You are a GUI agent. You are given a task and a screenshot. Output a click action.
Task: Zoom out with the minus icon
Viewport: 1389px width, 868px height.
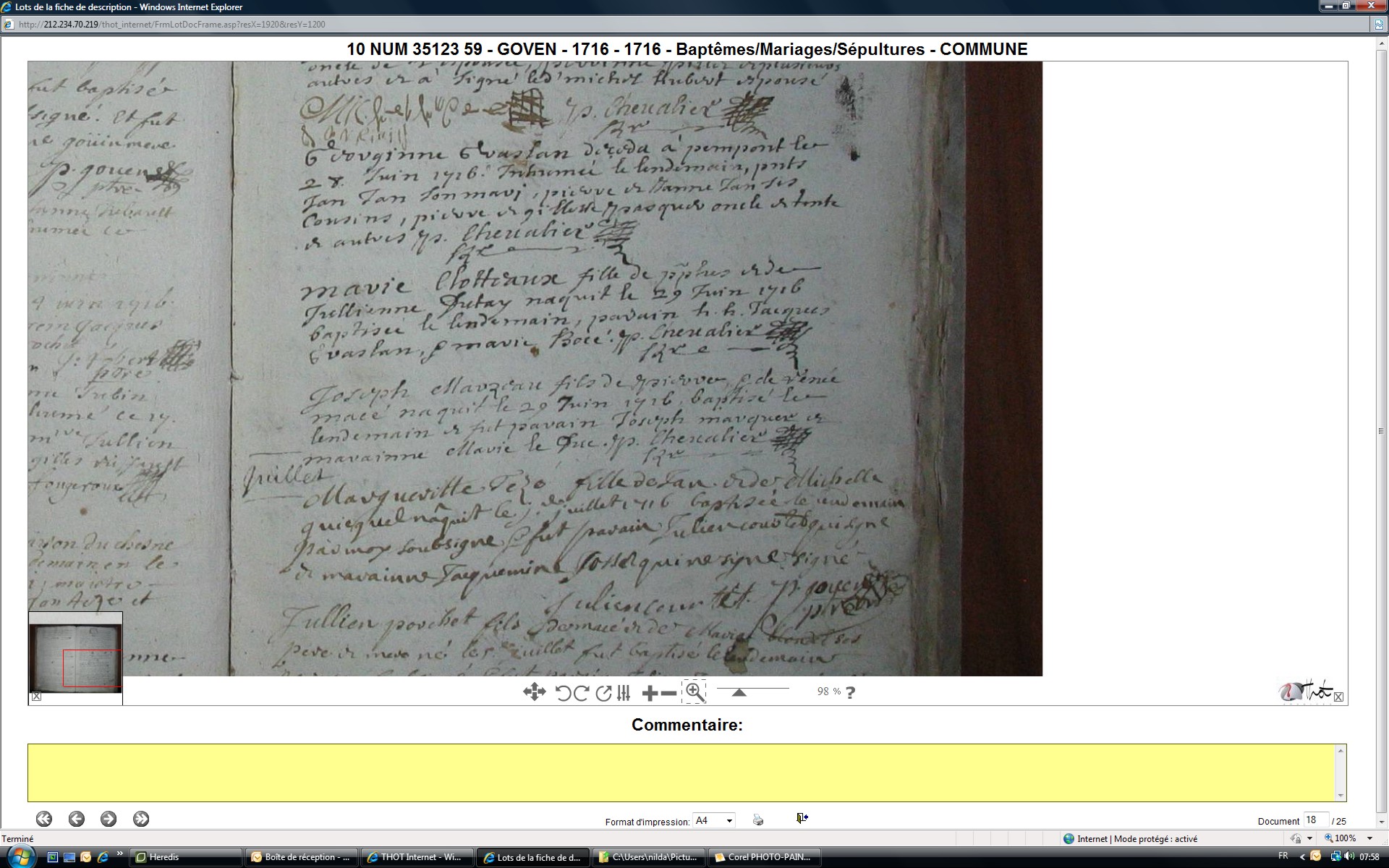point(669,693)
